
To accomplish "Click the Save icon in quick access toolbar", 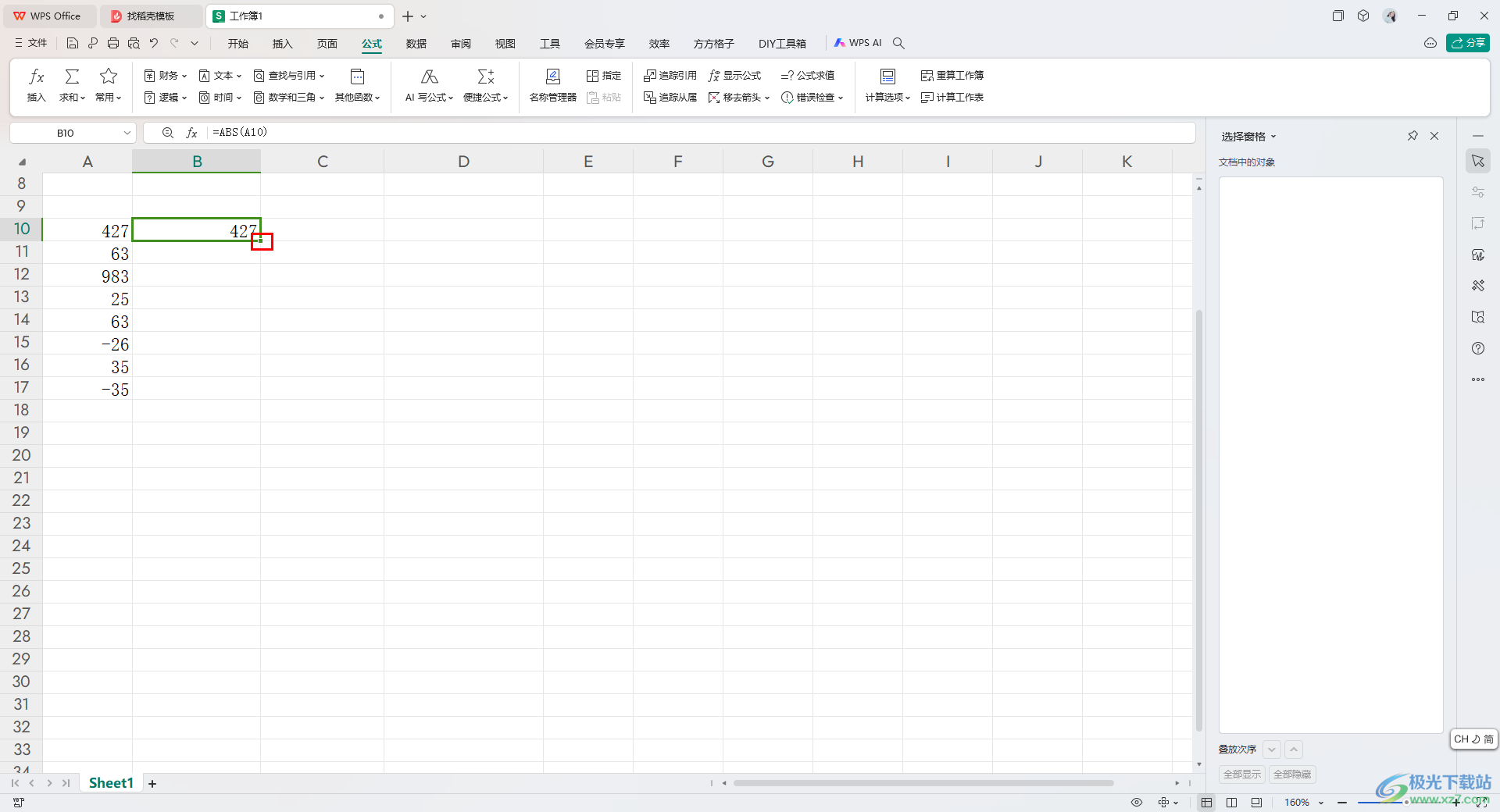I will [x=73, y=44].
